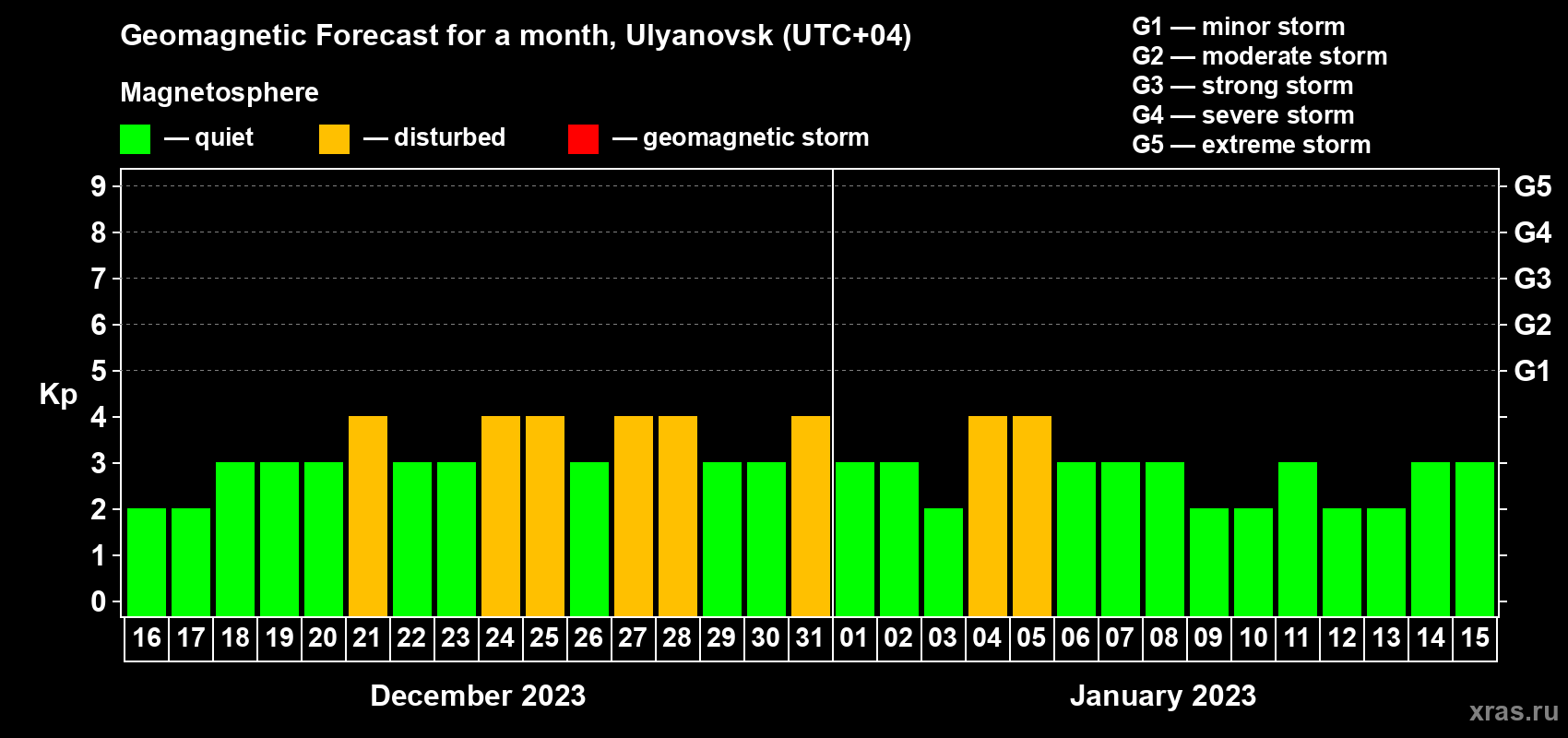Click the red geomagnetic storm legend swatch

[x=583, y=139]
